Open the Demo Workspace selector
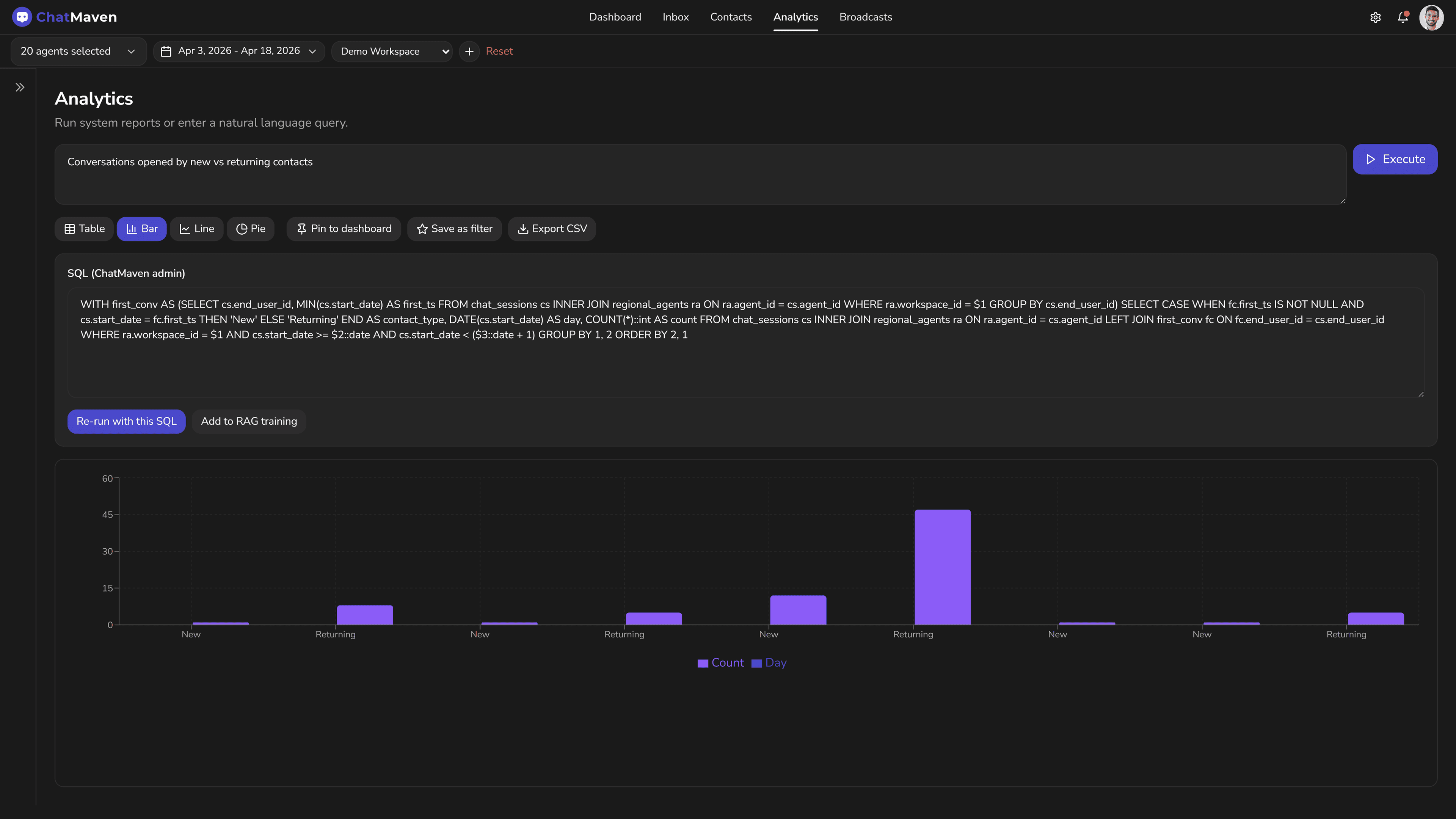 click(392, 51)
